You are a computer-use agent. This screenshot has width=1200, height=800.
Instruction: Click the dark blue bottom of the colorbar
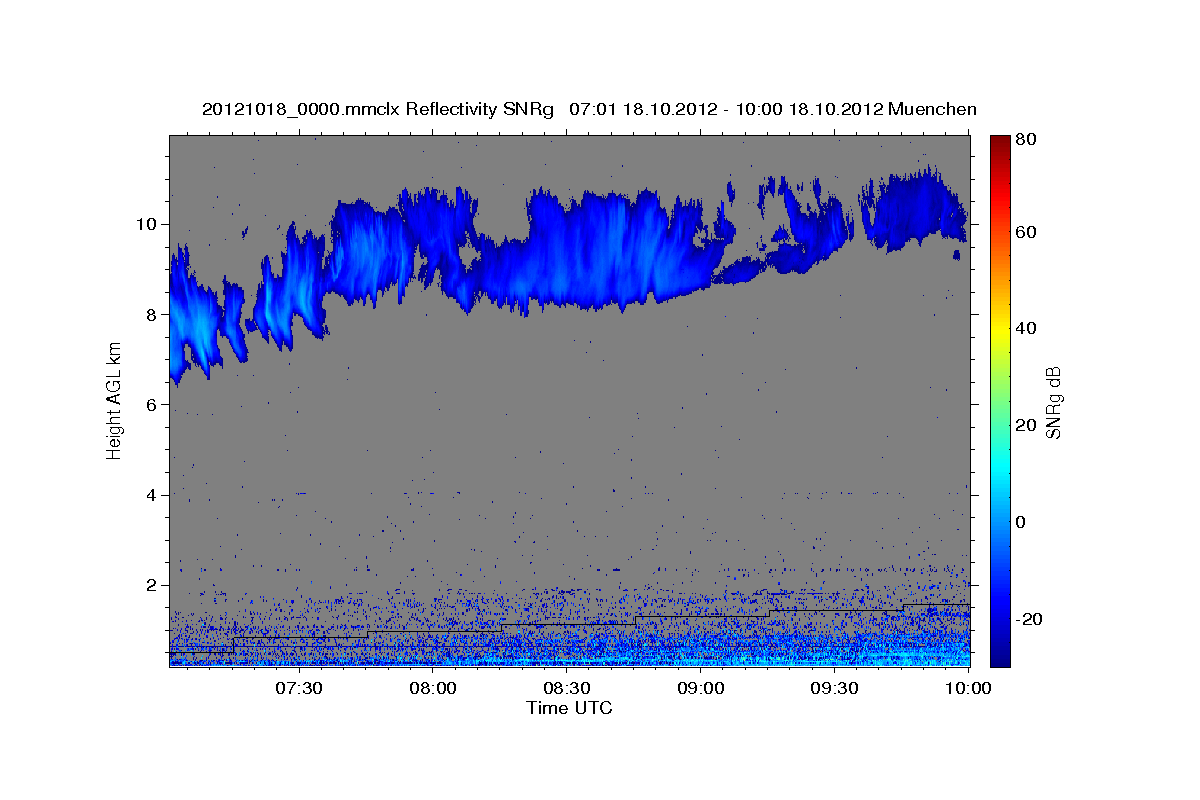[1000, 655]
